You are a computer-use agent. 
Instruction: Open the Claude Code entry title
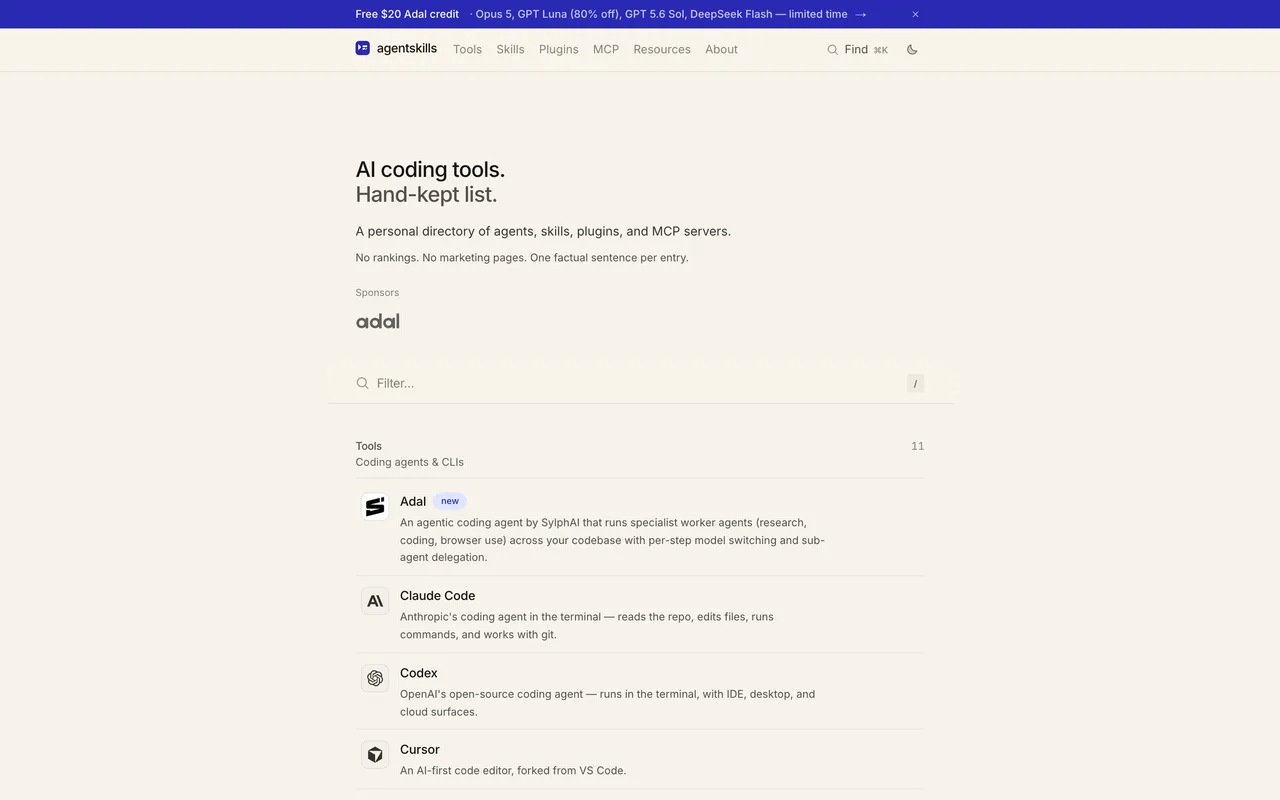click(x=437, y=595)
